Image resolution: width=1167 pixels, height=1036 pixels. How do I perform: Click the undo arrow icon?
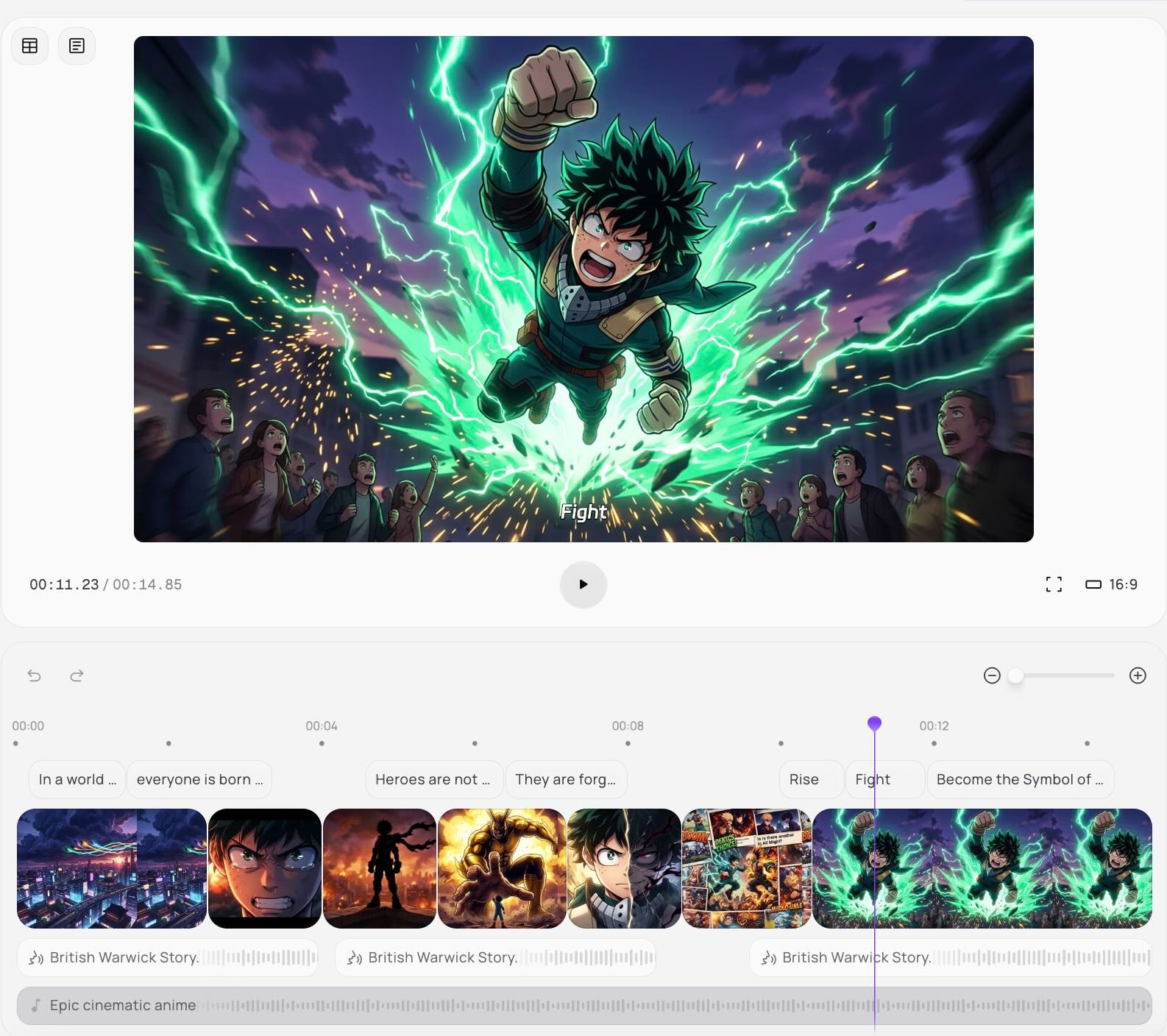pyautogui.click(x=35, y=675)
